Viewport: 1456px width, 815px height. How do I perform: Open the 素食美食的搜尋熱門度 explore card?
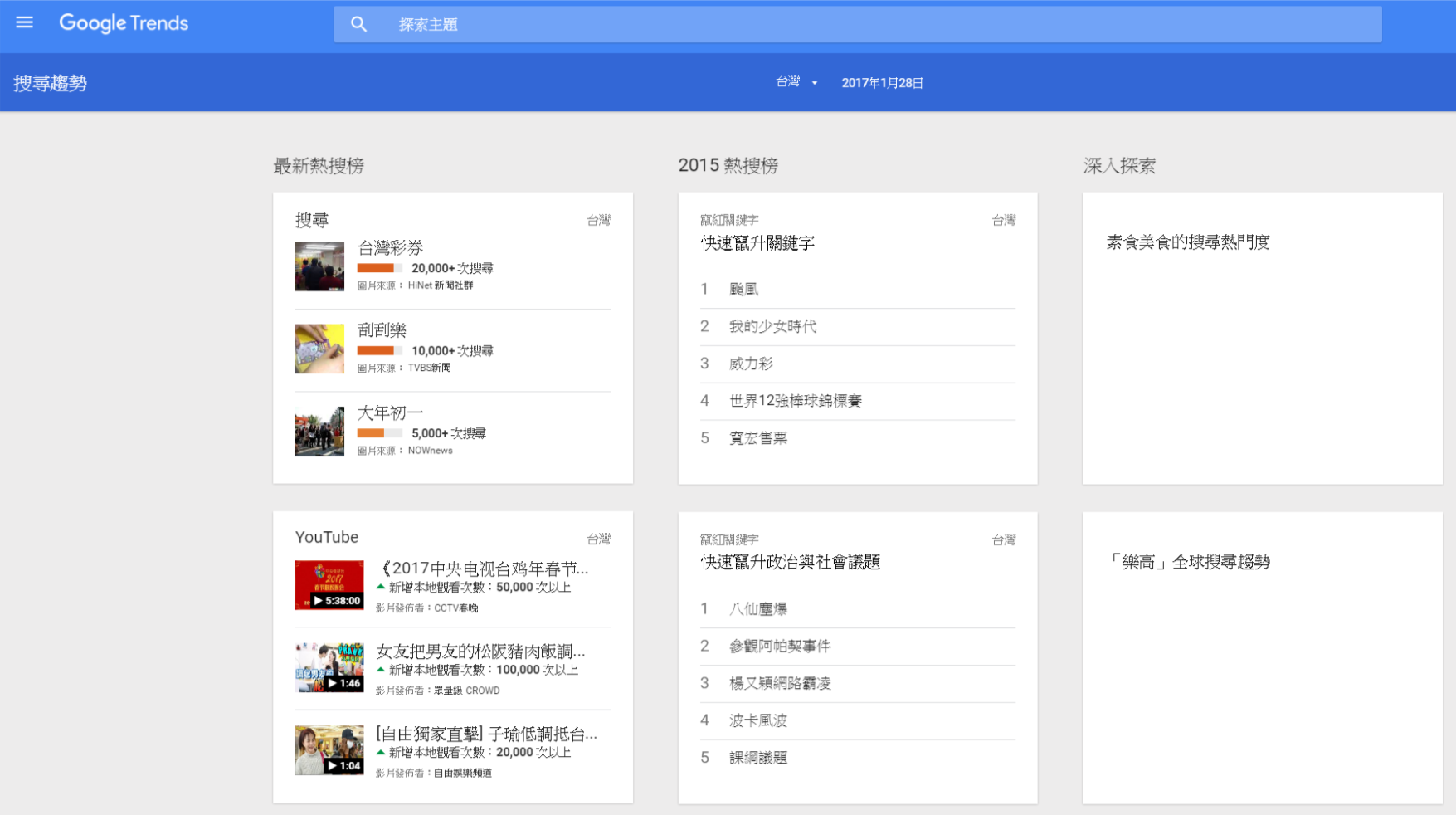point(1187,242)
